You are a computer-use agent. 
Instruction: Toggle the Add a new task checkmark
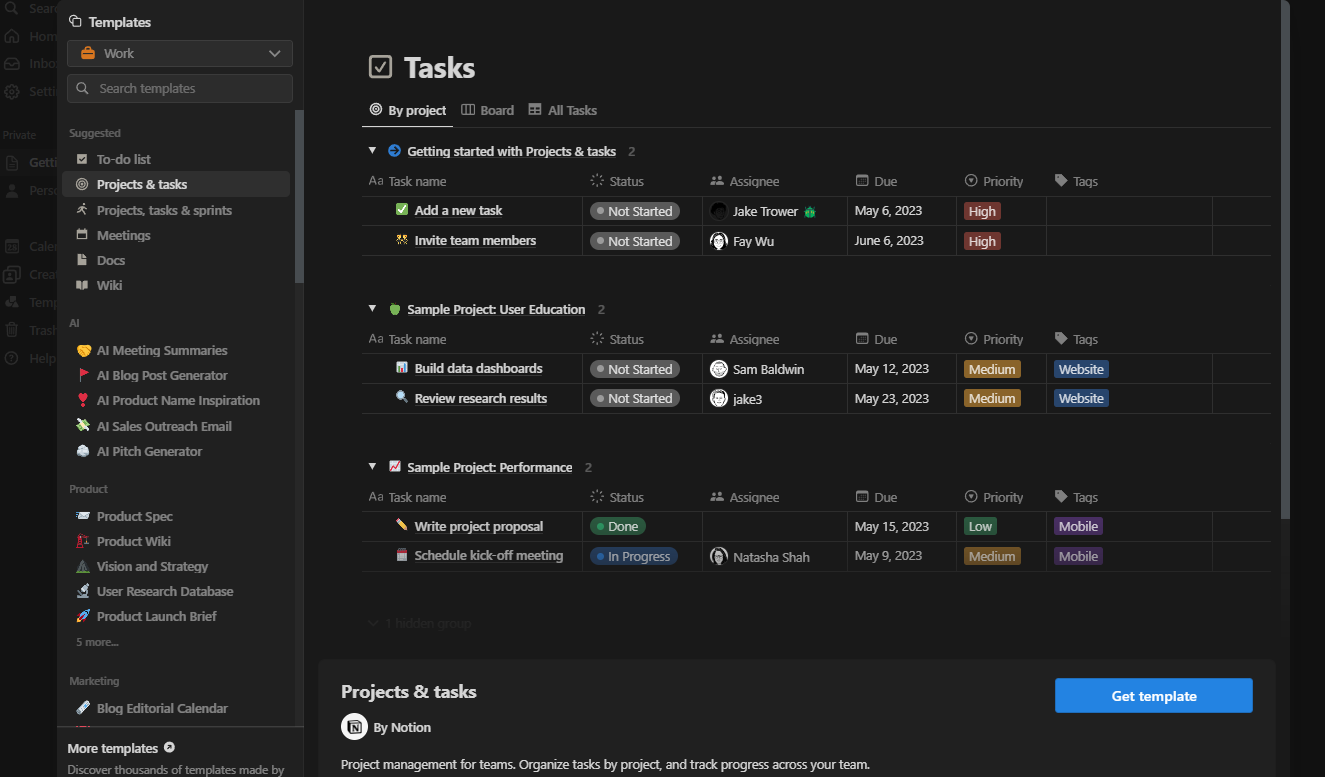tap(402, 210)
